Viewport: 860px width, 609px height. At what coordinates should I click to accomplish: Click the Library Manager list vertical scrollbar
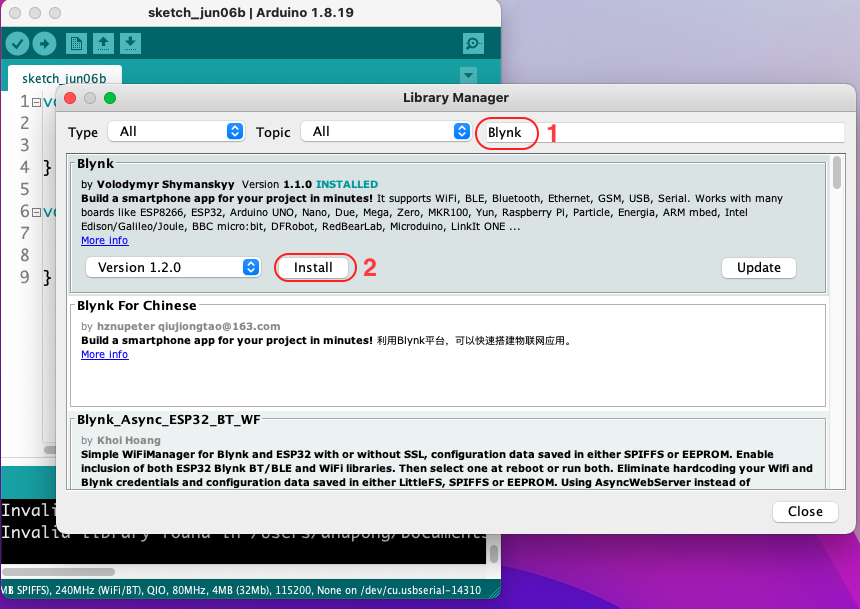(x=836, y=172)
